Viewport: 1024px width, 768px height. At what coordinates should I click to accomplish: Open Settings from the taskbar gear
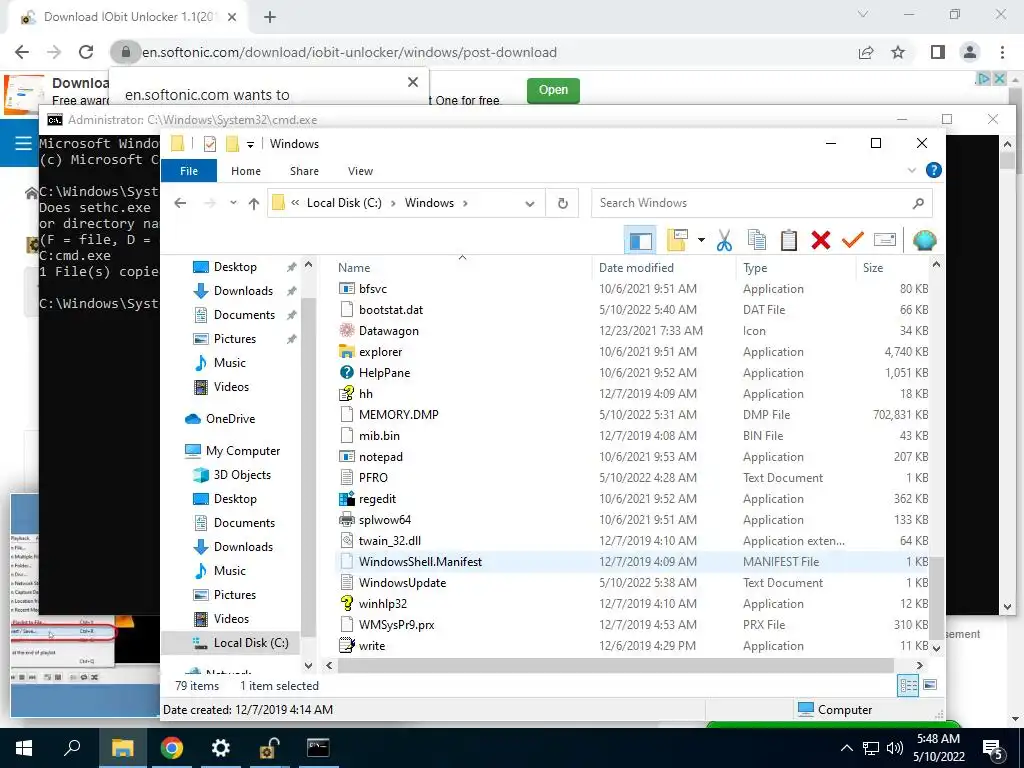click(221, 748)
